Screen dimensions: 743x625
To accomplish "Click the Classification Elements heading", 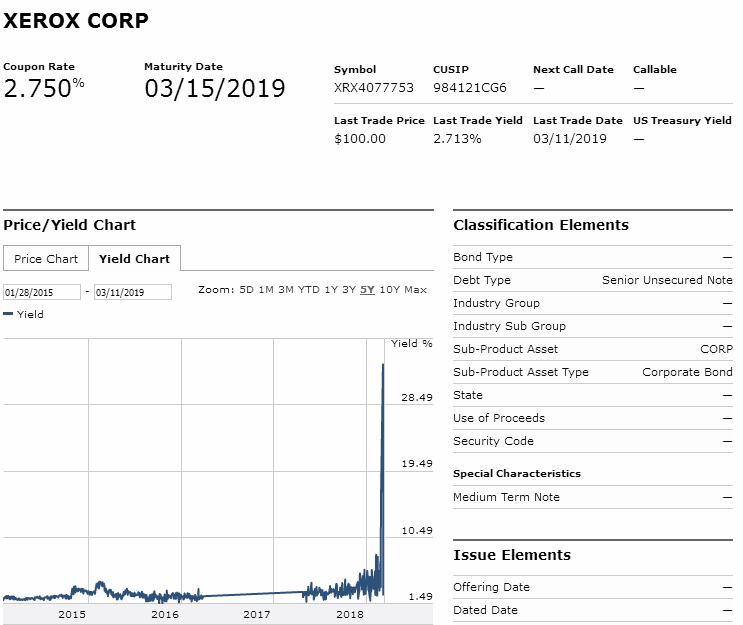I will 541,225.
